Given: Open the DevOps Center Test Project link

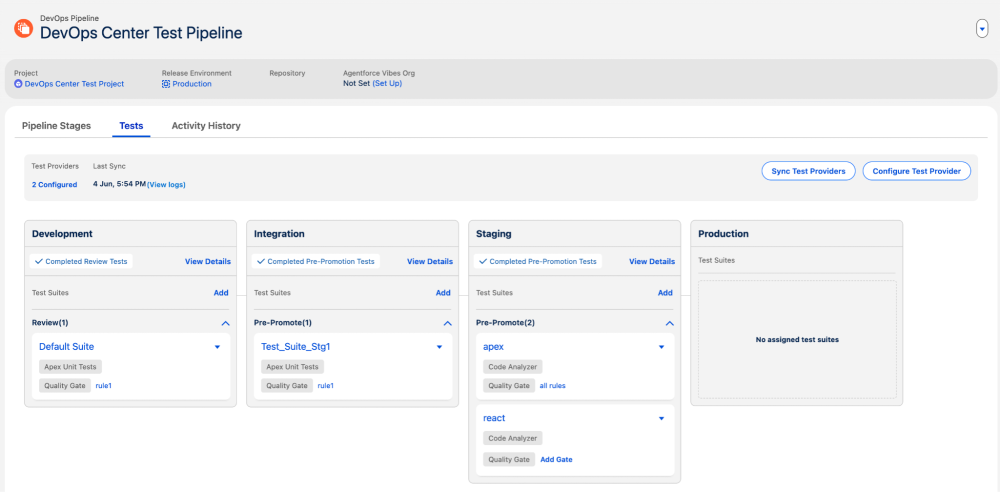Looking at the screenshot, I should [x=74, y=84].
